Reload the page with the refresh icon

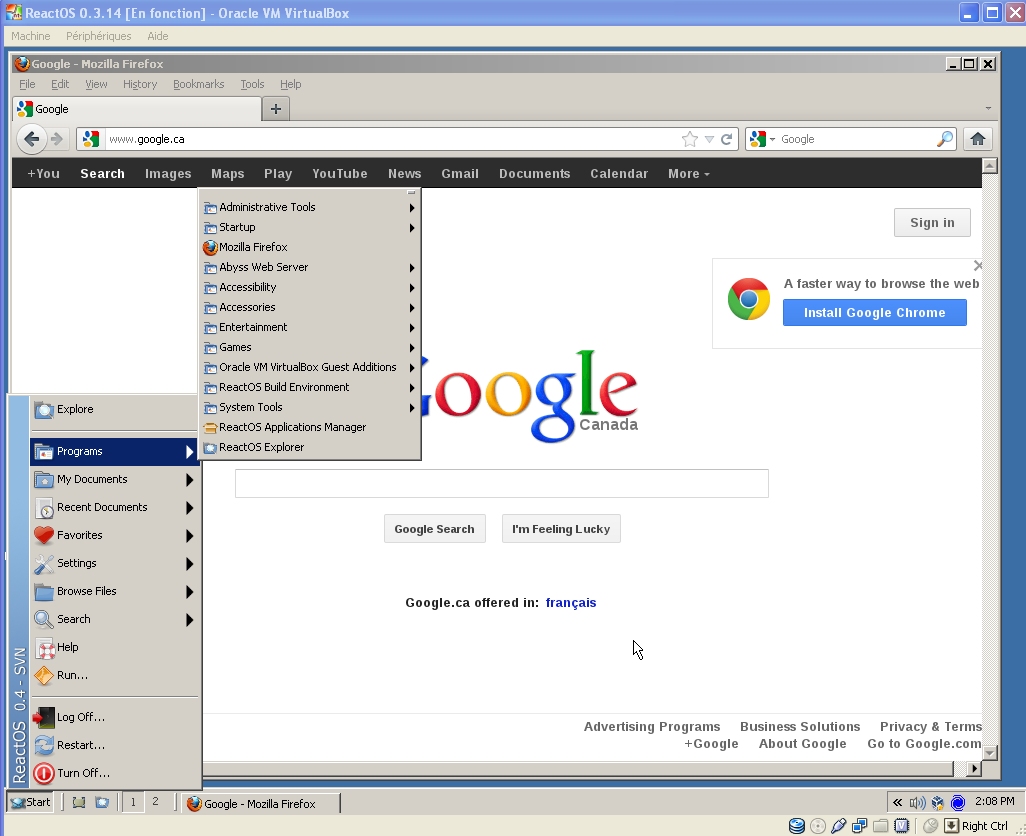(x=726, y=139)
